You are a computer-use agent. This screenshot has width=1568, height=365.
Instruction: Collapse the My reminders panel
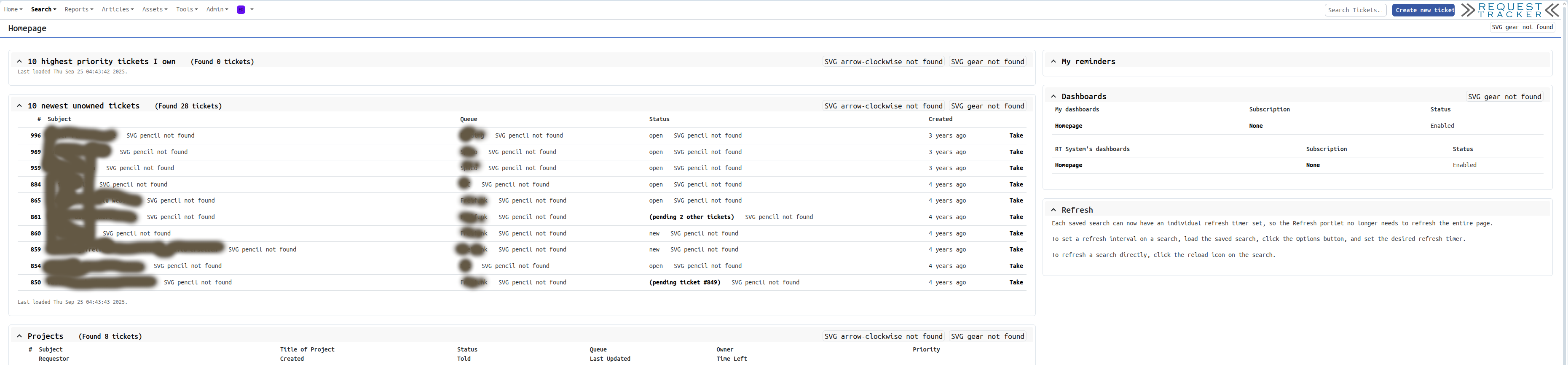1053,62
